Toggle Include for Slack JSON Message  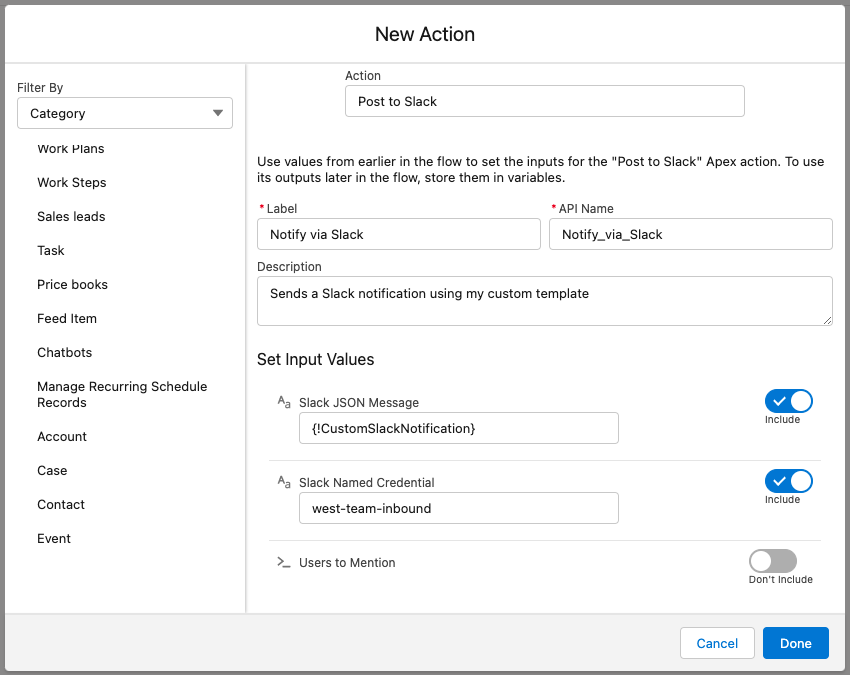point(789,401)
